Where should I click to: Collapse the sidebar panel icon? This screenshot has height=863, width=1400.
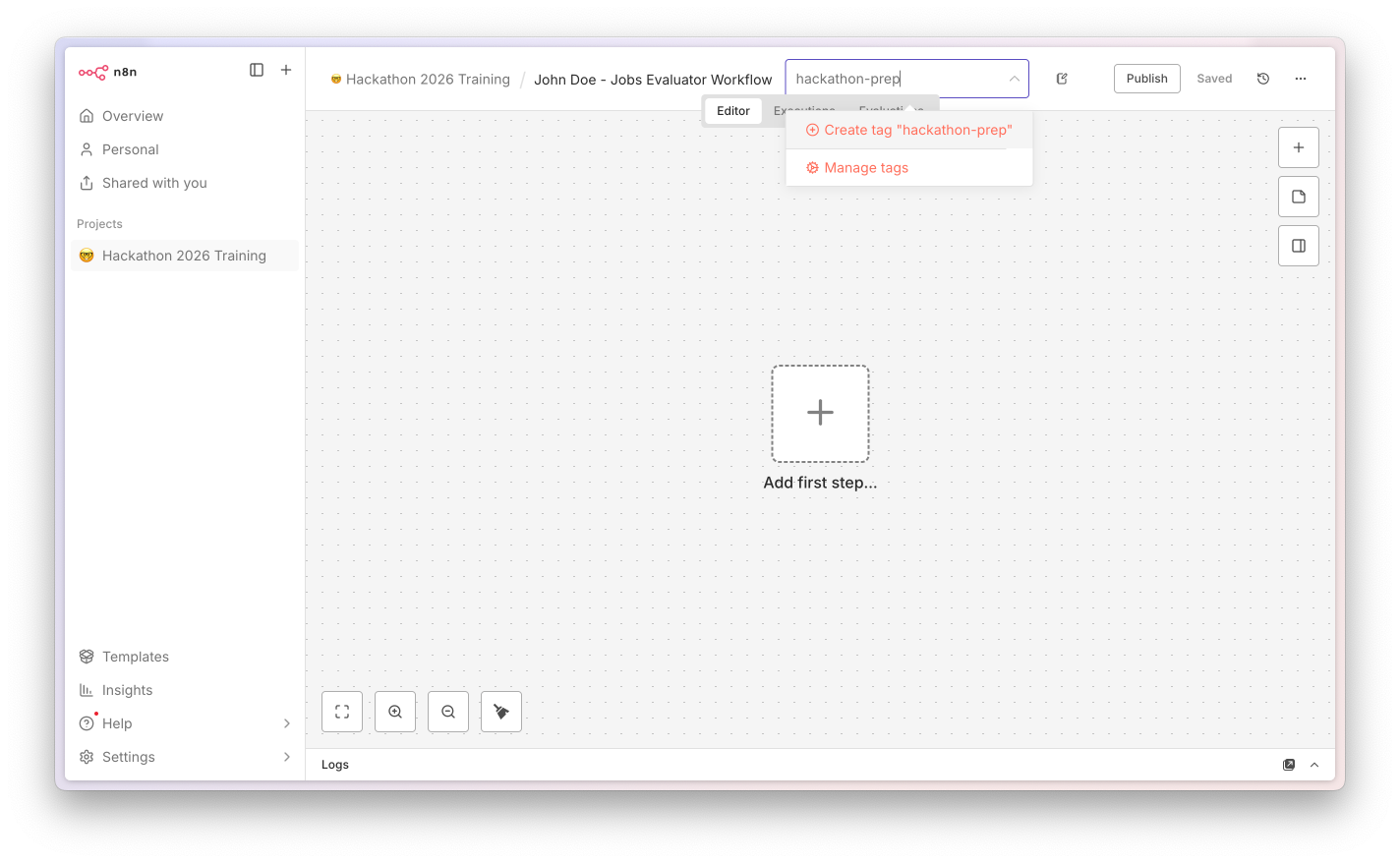pos(257,70)
